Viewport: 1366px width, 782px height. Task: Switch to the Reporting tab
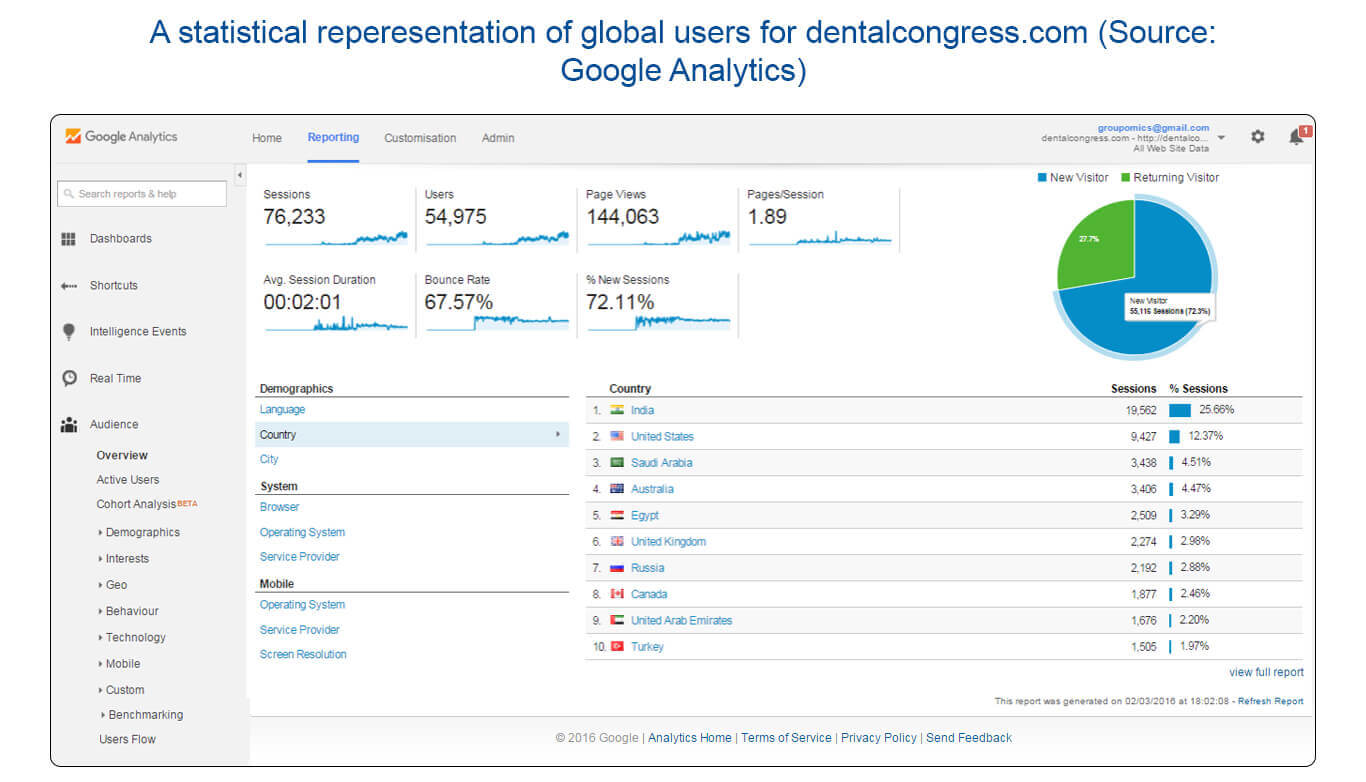tap(333, 138)
